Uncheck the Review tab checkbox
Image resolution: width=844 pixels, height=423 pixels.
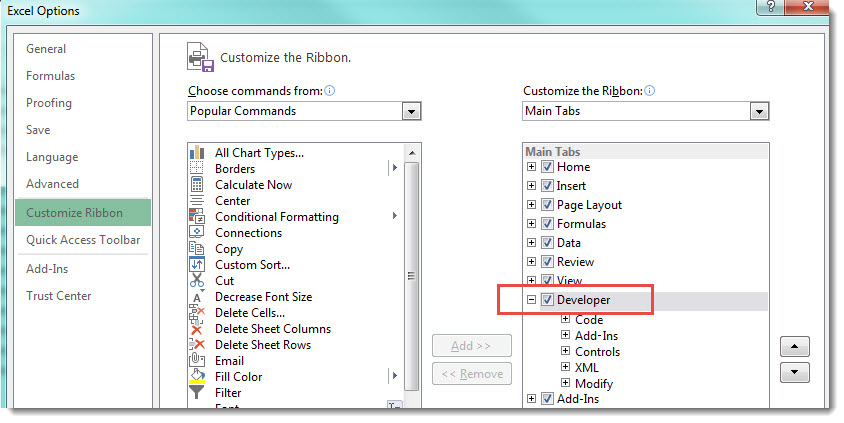[x=547, y=262]
